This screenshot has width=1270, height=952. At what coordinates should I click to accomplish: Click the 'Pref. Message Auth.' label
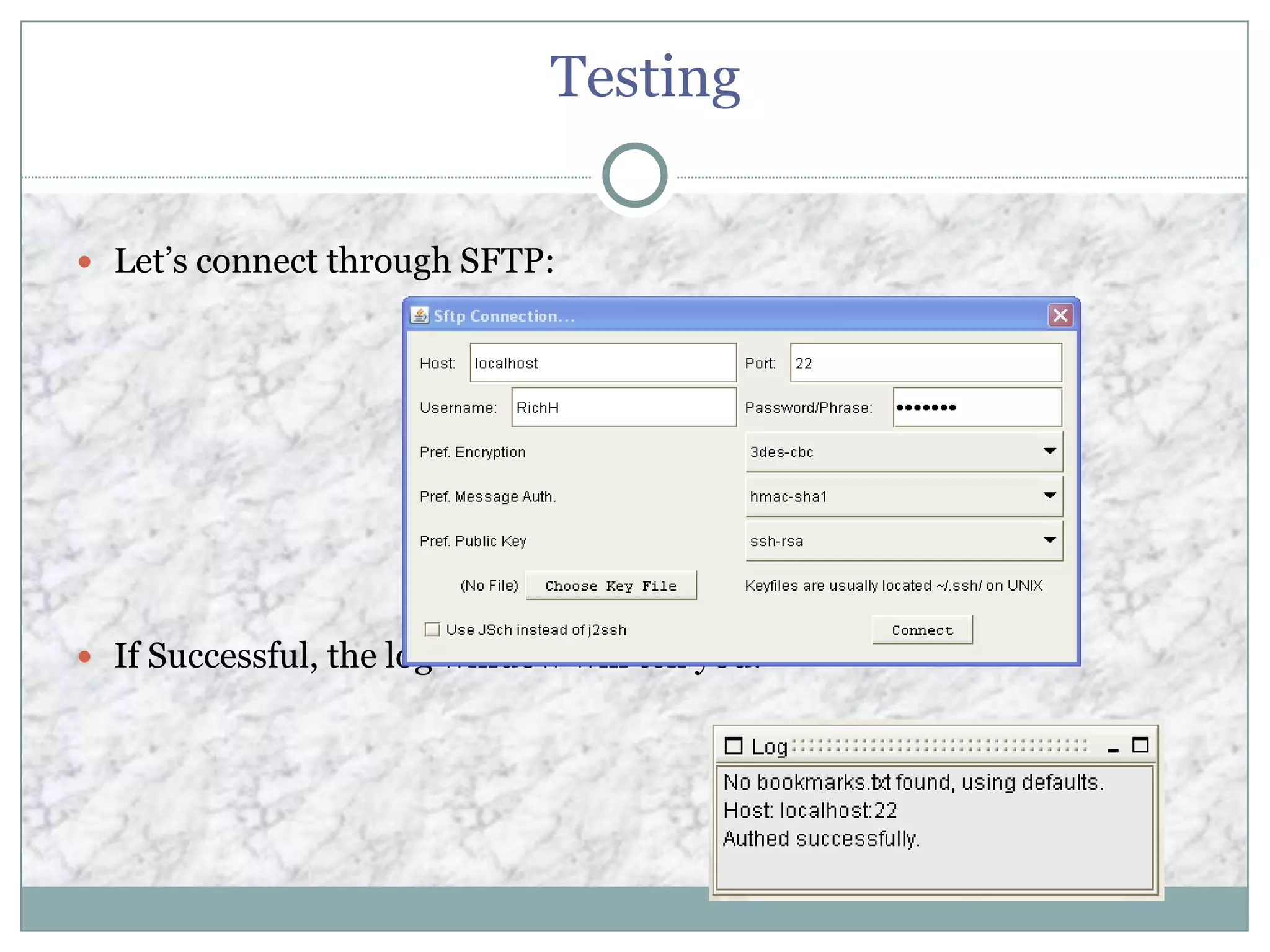click(487, 496)
